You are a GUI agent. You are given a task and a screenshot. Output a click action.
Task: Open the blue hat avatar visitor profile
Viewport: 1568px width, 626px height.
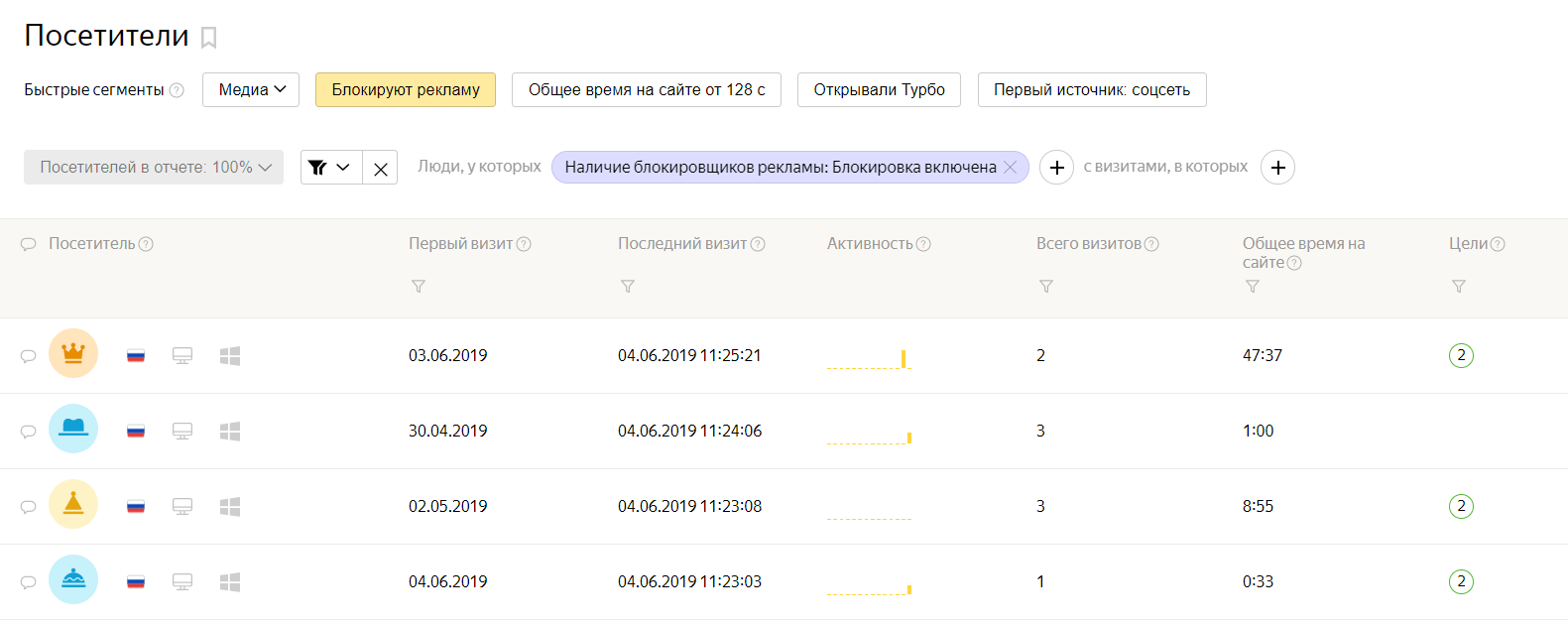pyautogui.click(x=73, y=429)
